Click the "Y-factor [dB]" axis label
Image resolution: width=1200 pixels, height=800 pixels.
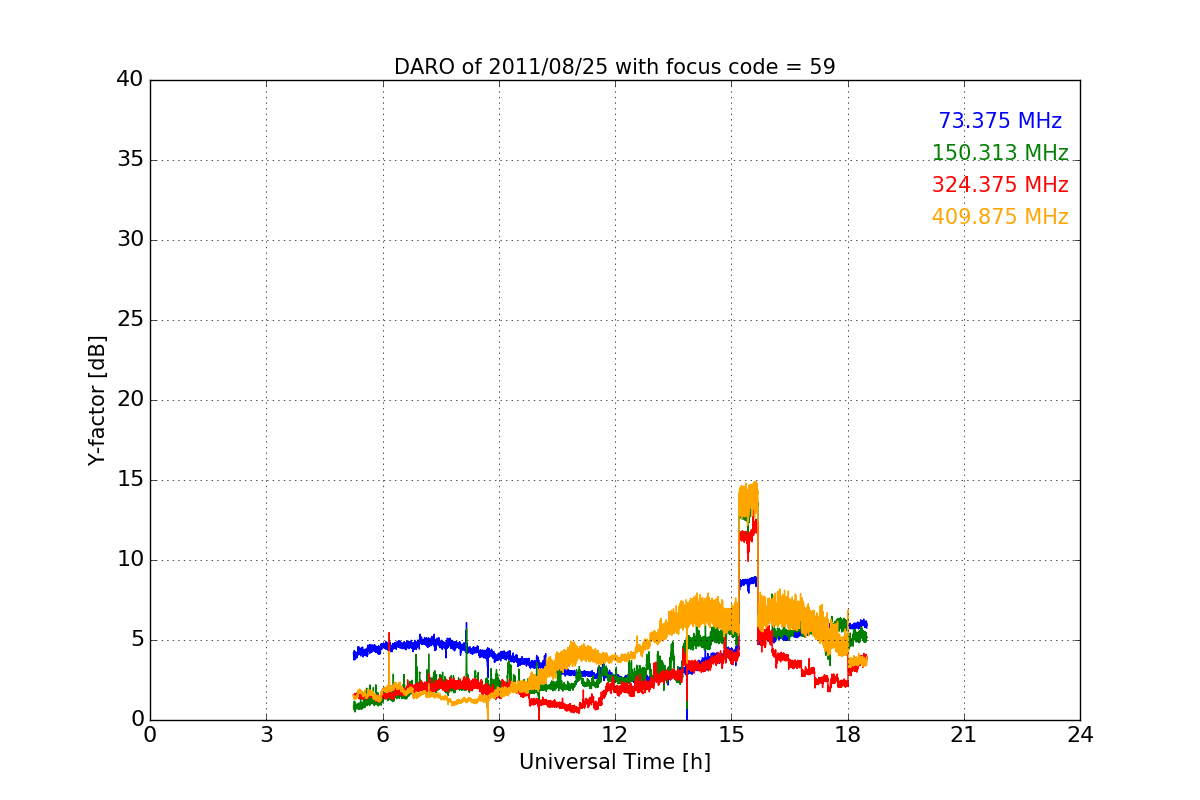pyautogui.click(x=97, y=400)
